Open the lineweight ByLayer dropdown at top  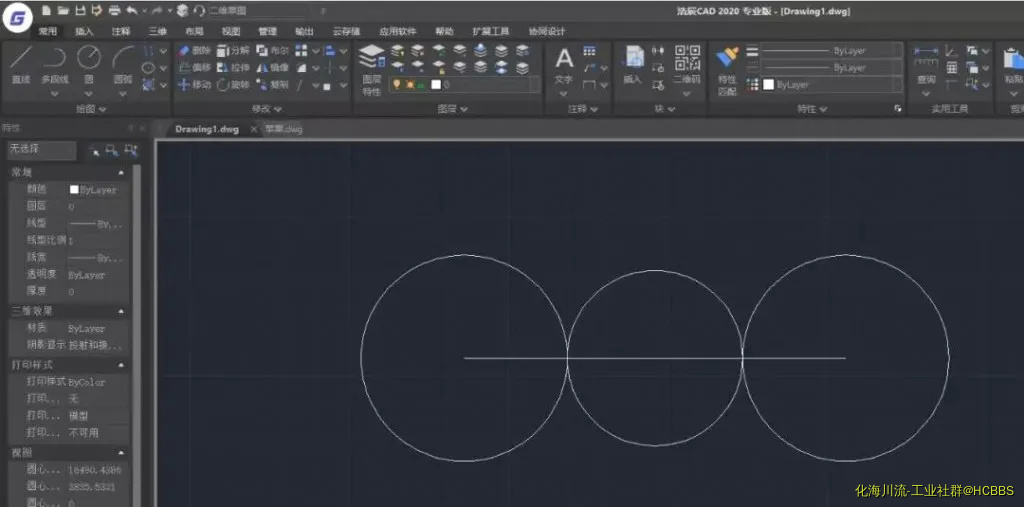click(x=832, y=50)
